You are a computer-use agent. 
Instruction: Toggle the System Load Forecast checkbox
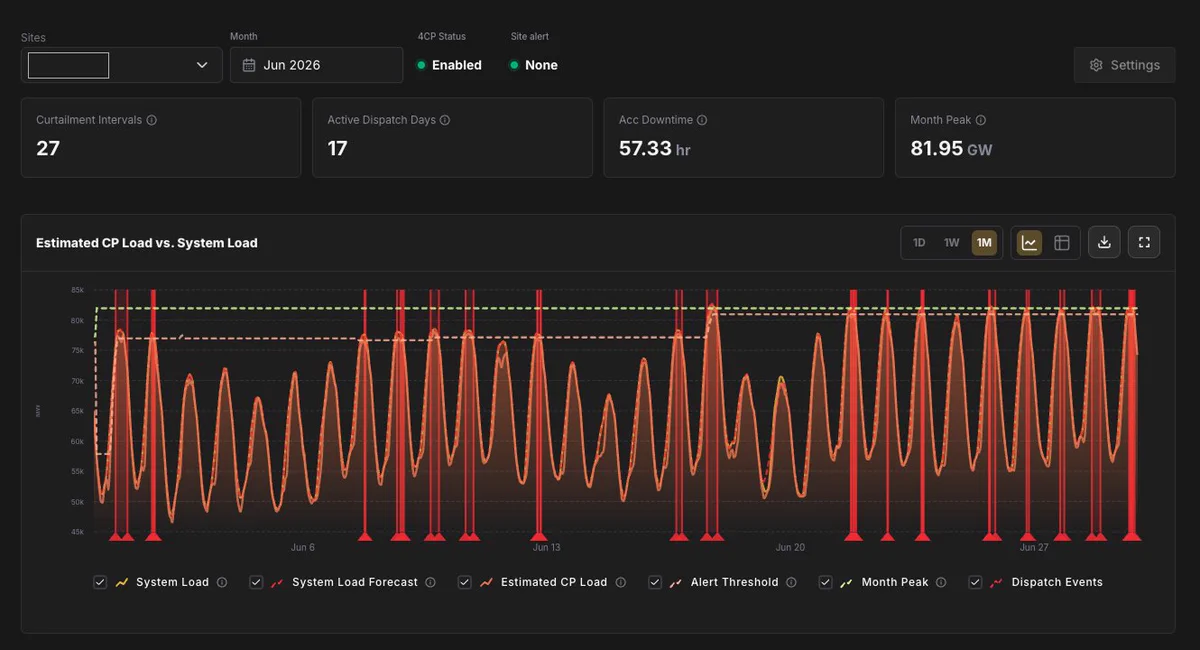click(256, 582)
